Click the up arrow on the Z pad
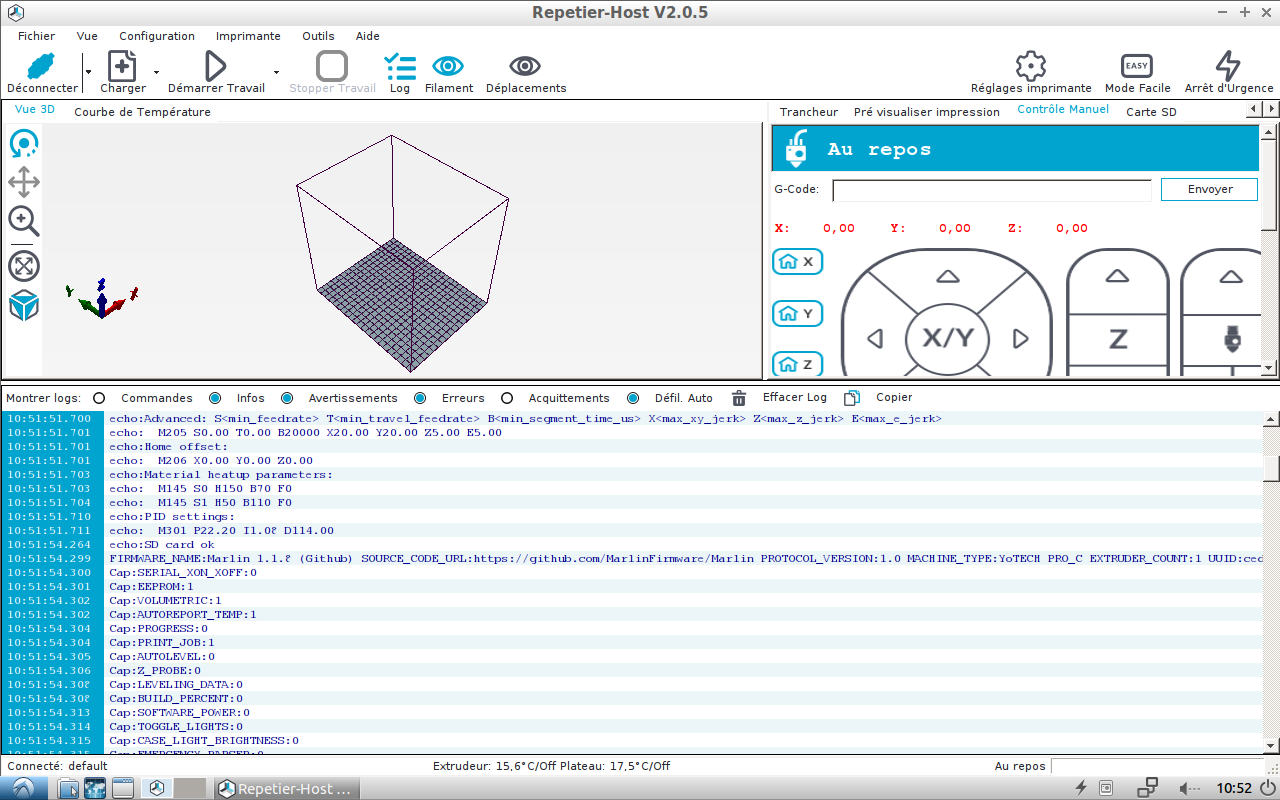The height and width of the screenshot is (800, 1280). [1117, 276]
